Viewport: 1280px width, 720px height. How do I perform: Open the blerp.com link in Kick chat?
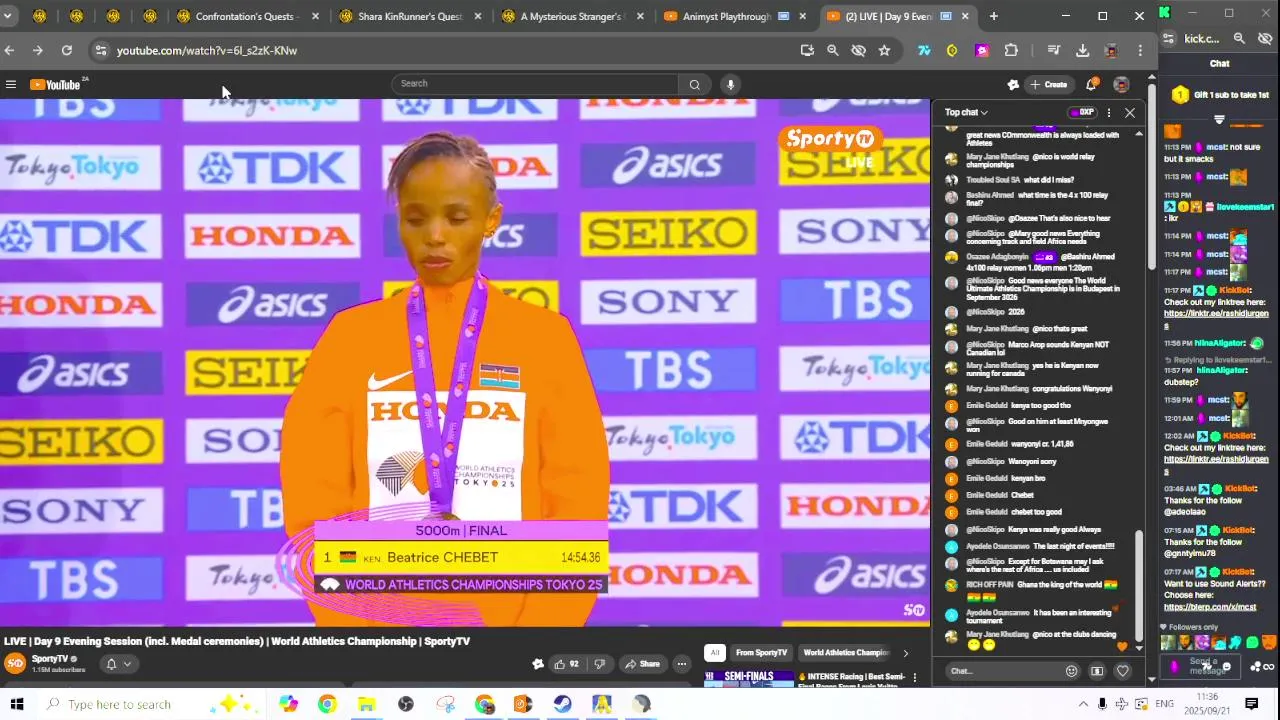click(1210, 607)
